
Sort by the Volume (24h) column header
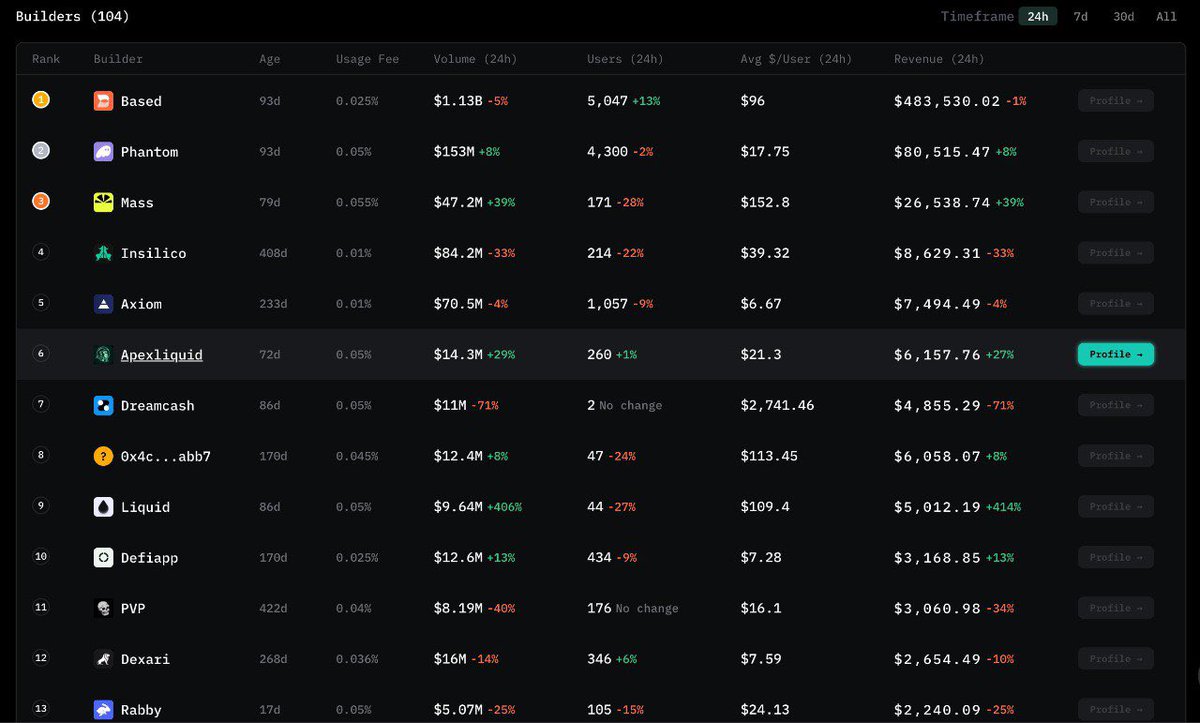(475, 59)
